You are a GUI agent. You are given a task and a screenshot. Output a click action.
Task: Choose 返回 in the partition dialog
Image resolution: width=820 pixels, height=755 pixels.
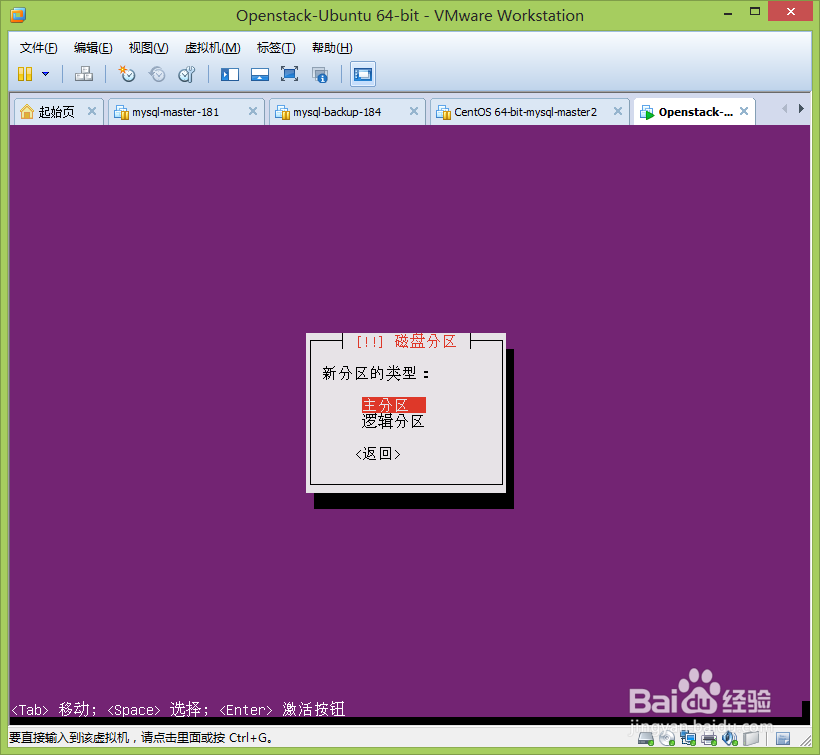[x=378, y=453]
